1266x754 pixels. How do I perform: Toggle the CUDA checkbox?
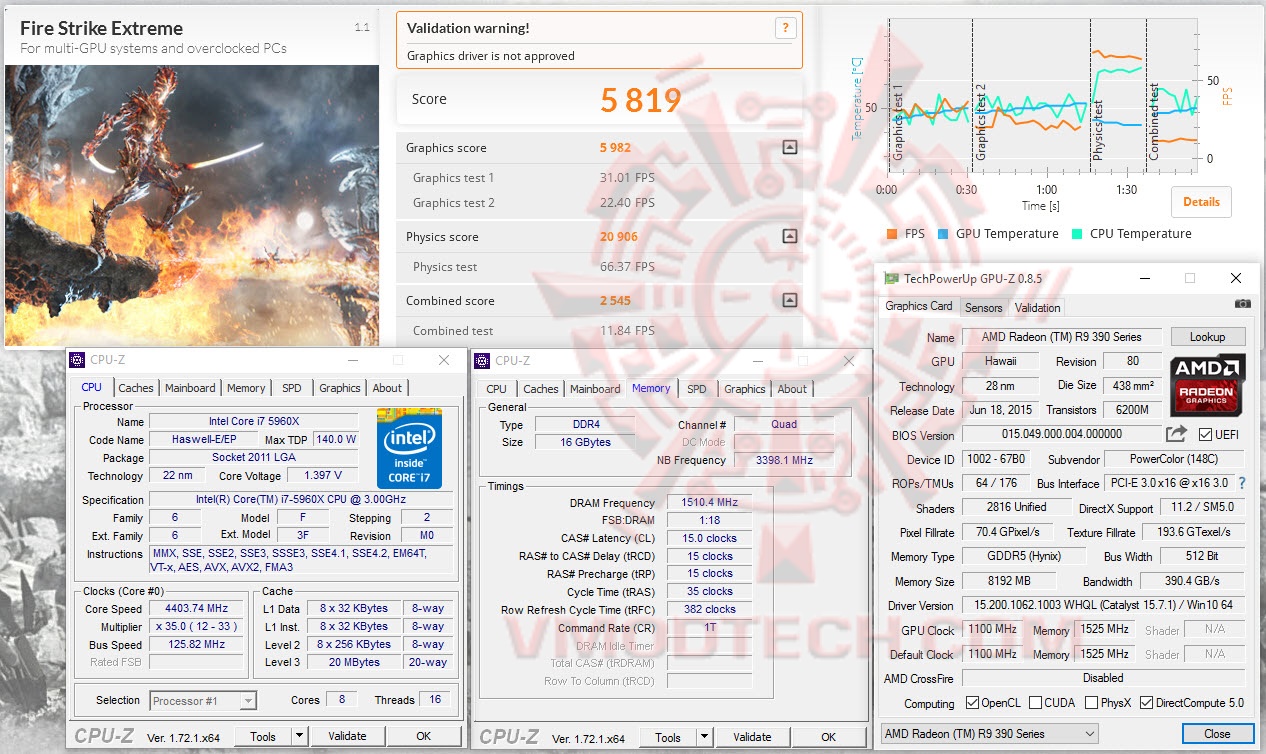point(1035,703)
